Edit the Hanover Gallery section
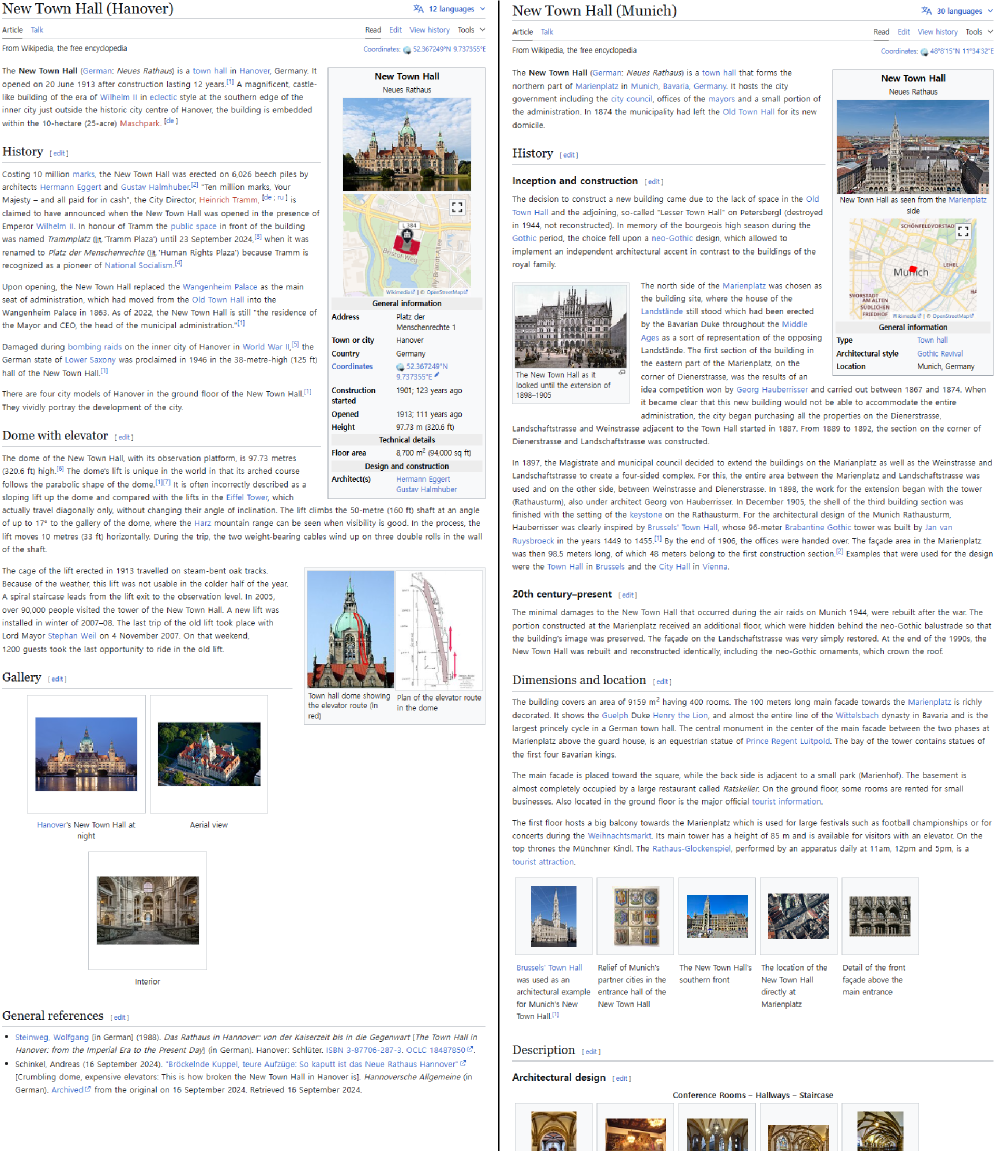This screenshot has width=996, height=1151. tap(57, 679)
